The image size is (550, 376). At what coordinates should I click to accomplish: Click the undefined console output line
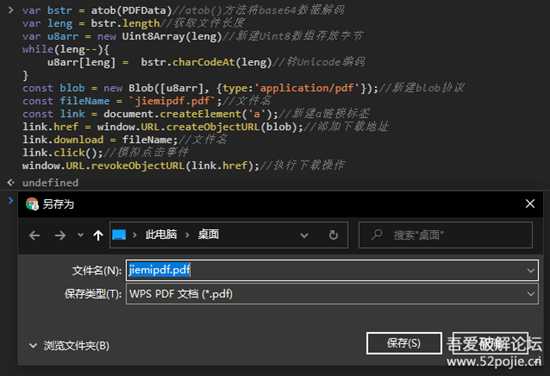point(50,182)
